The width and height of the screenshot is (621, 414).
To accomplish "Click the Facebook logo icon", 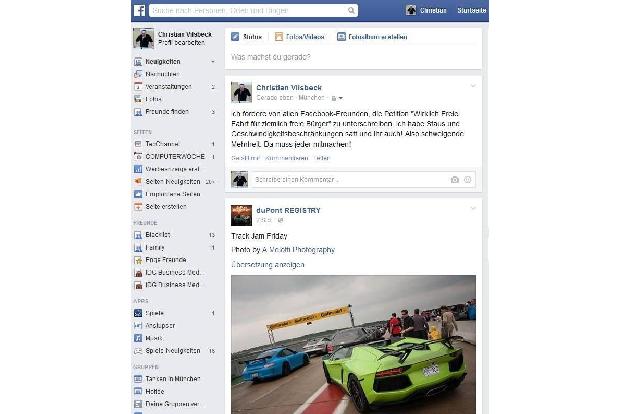I will [x=139, y=10].
